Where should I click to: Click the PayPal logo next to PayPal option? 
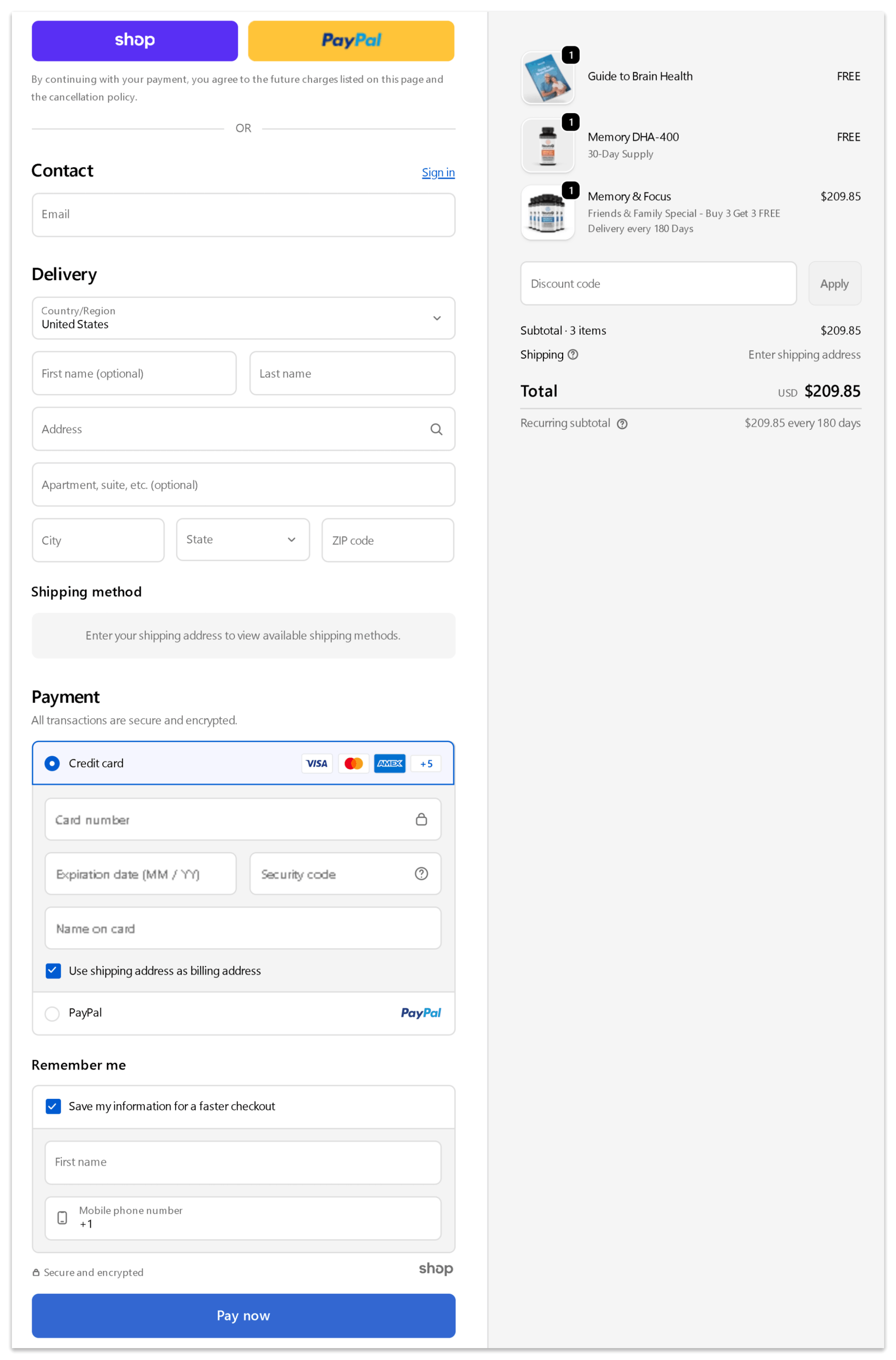(421, 1012)
